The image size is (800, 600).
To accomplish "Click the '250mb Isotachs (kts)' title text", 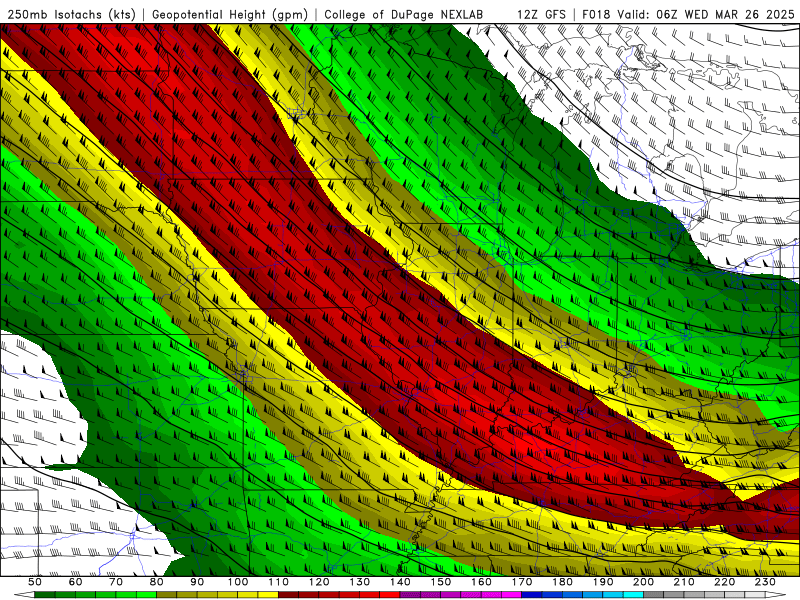I will [x=71, y=14].
